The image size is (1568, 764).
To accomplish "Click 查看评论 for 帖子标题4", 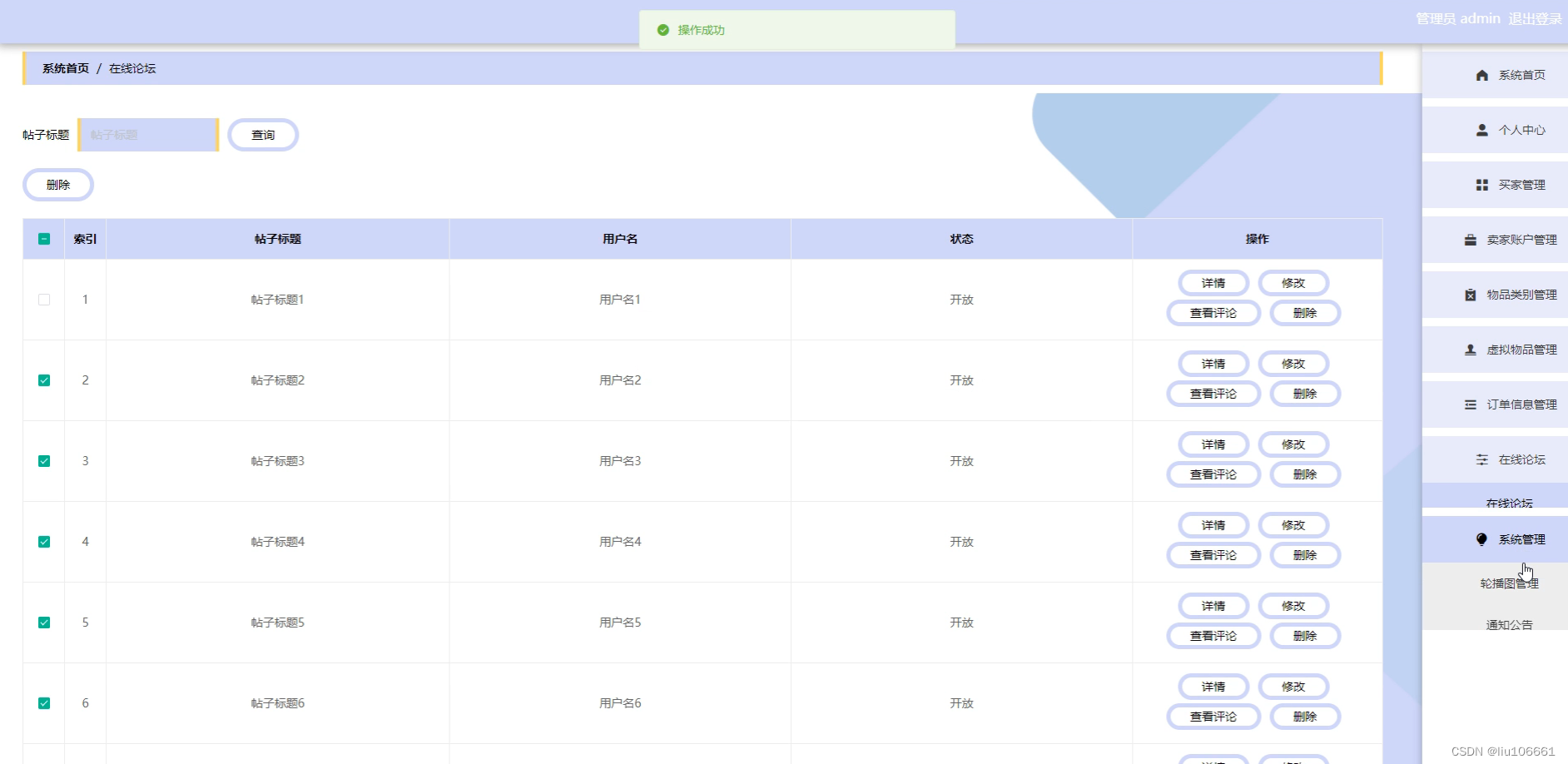I will click(1213, 555).
